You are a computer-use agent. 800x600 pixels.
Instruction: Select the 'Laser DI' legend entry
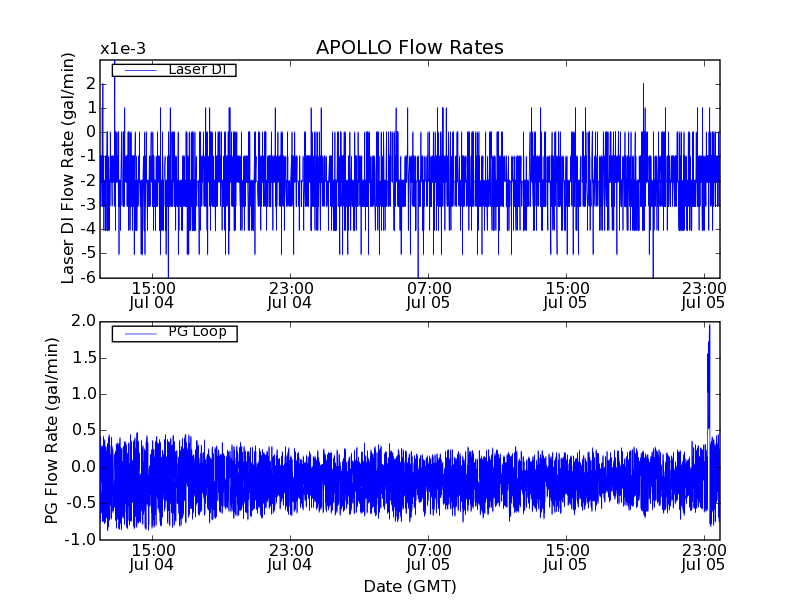tap(174, 69)
